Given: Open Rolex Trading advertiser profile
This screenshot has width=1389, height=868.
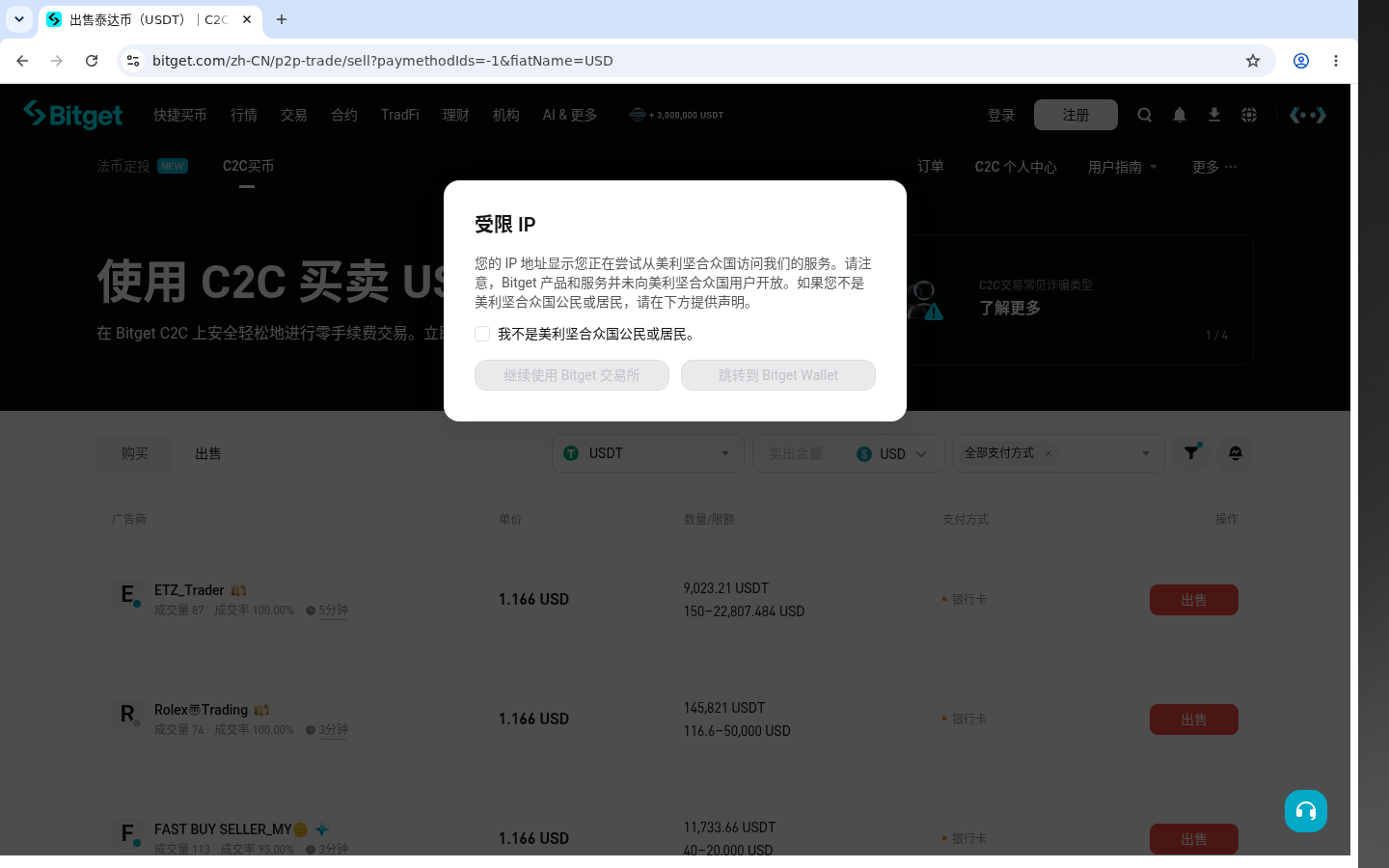Looking at the screenshot, I should click(x=201, y=710).
